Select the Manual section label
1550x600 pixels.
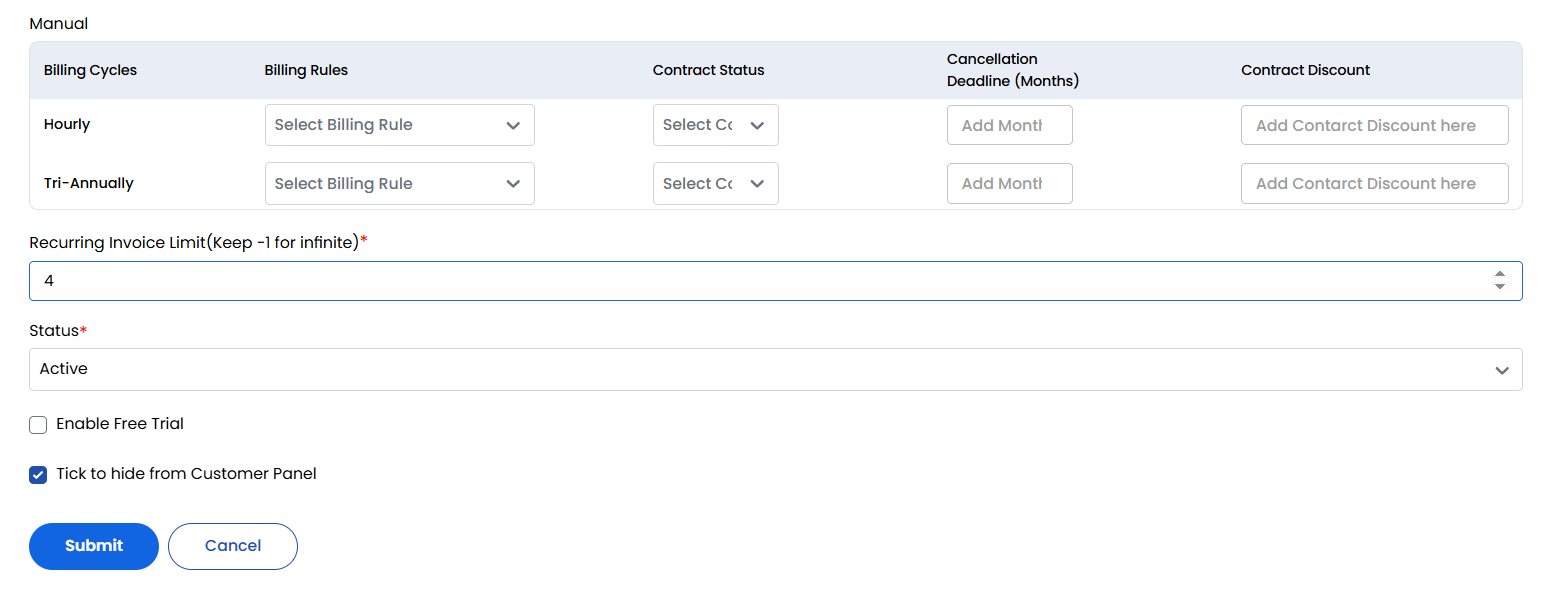point(58,22)
